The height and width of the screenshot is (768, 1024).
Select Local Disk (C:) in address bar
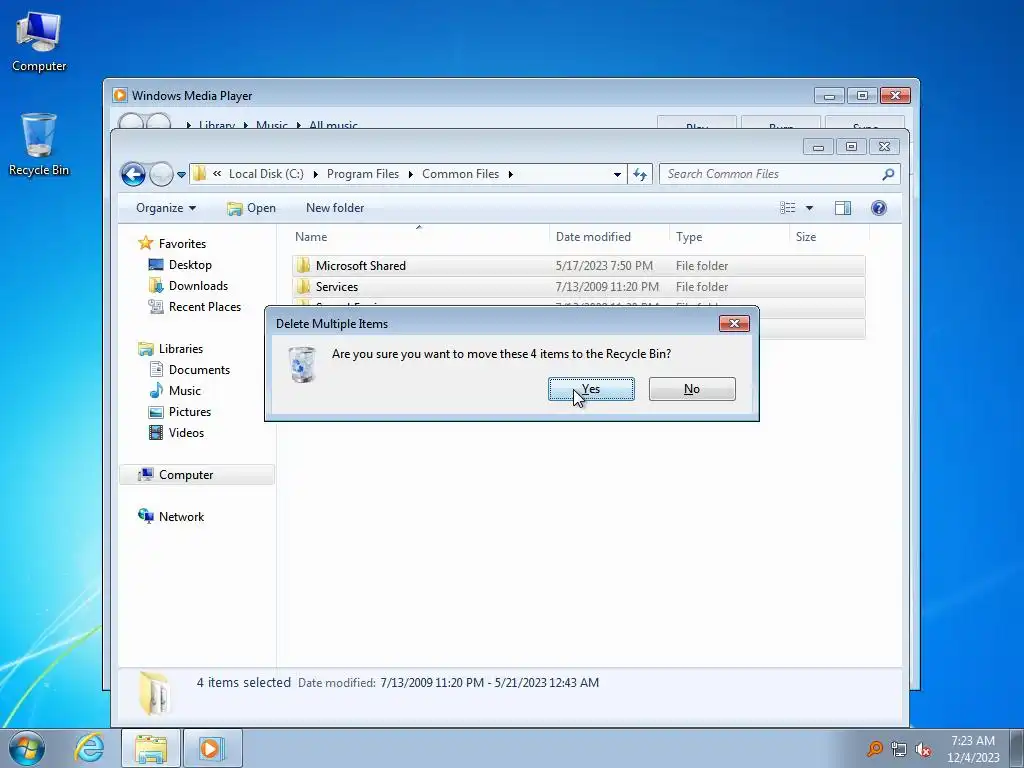[x=266, y=174]
